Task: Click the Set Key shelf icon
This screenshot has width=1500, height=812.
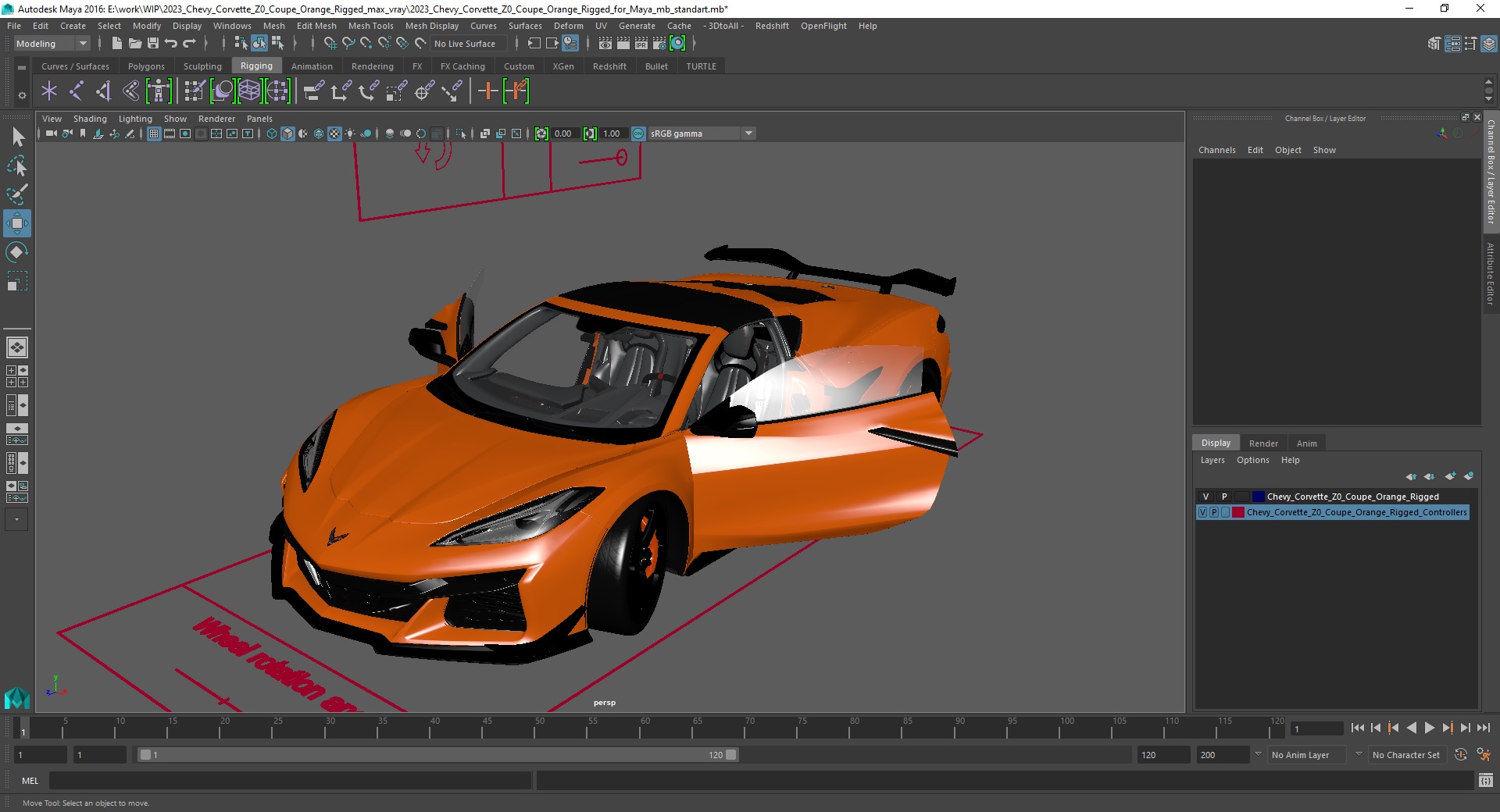Action: click(x=487, y=91)
